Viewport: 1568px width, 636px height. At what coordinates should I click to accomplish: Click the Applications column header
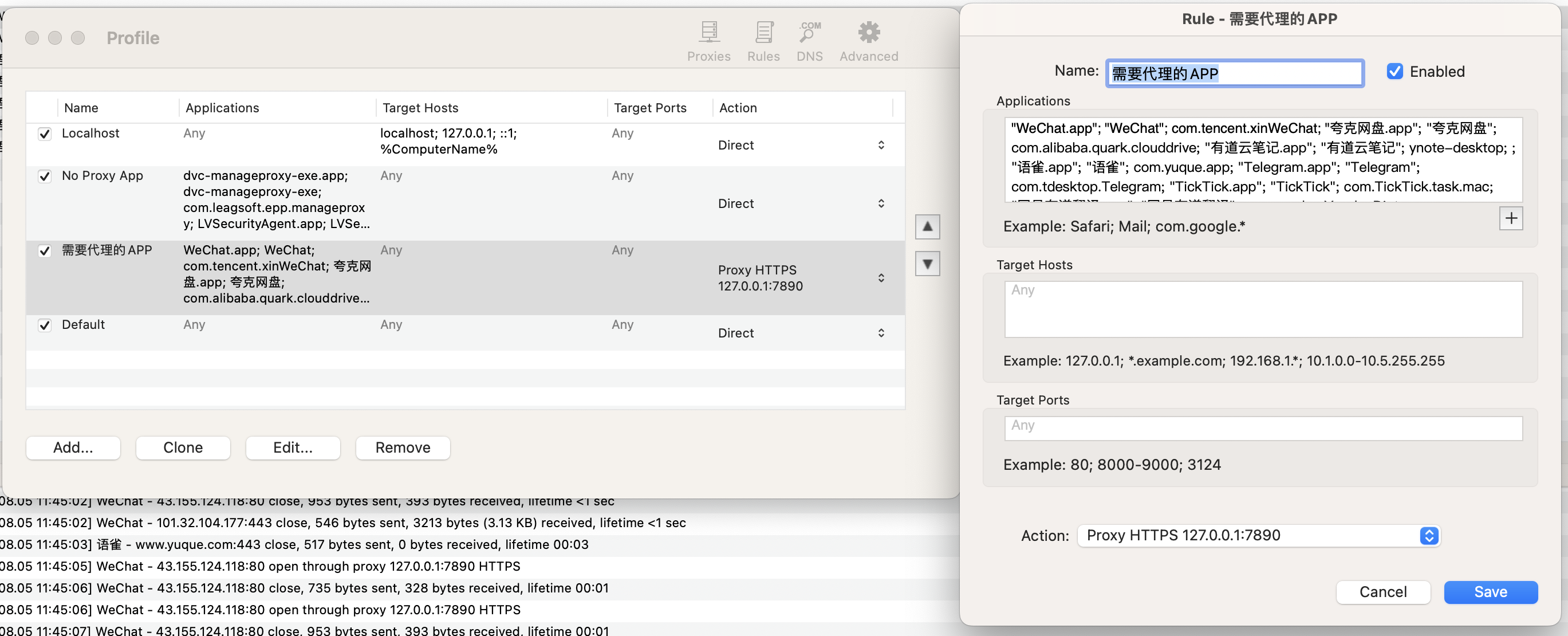[222, 108]
